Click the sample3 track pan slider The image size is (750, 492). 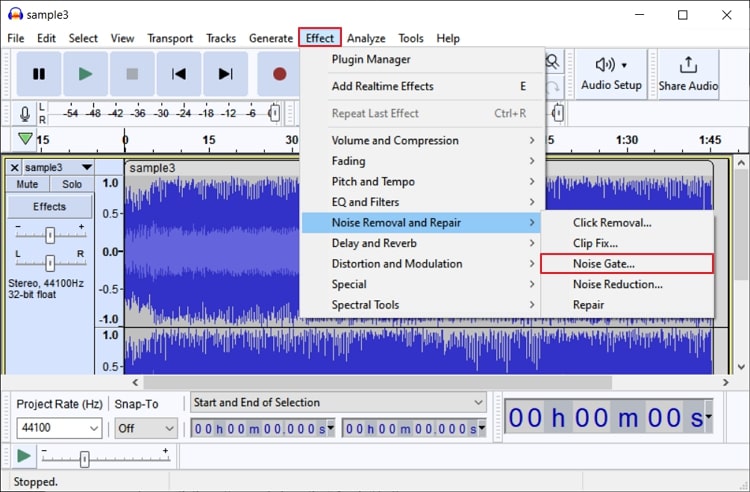click(50, 262)
